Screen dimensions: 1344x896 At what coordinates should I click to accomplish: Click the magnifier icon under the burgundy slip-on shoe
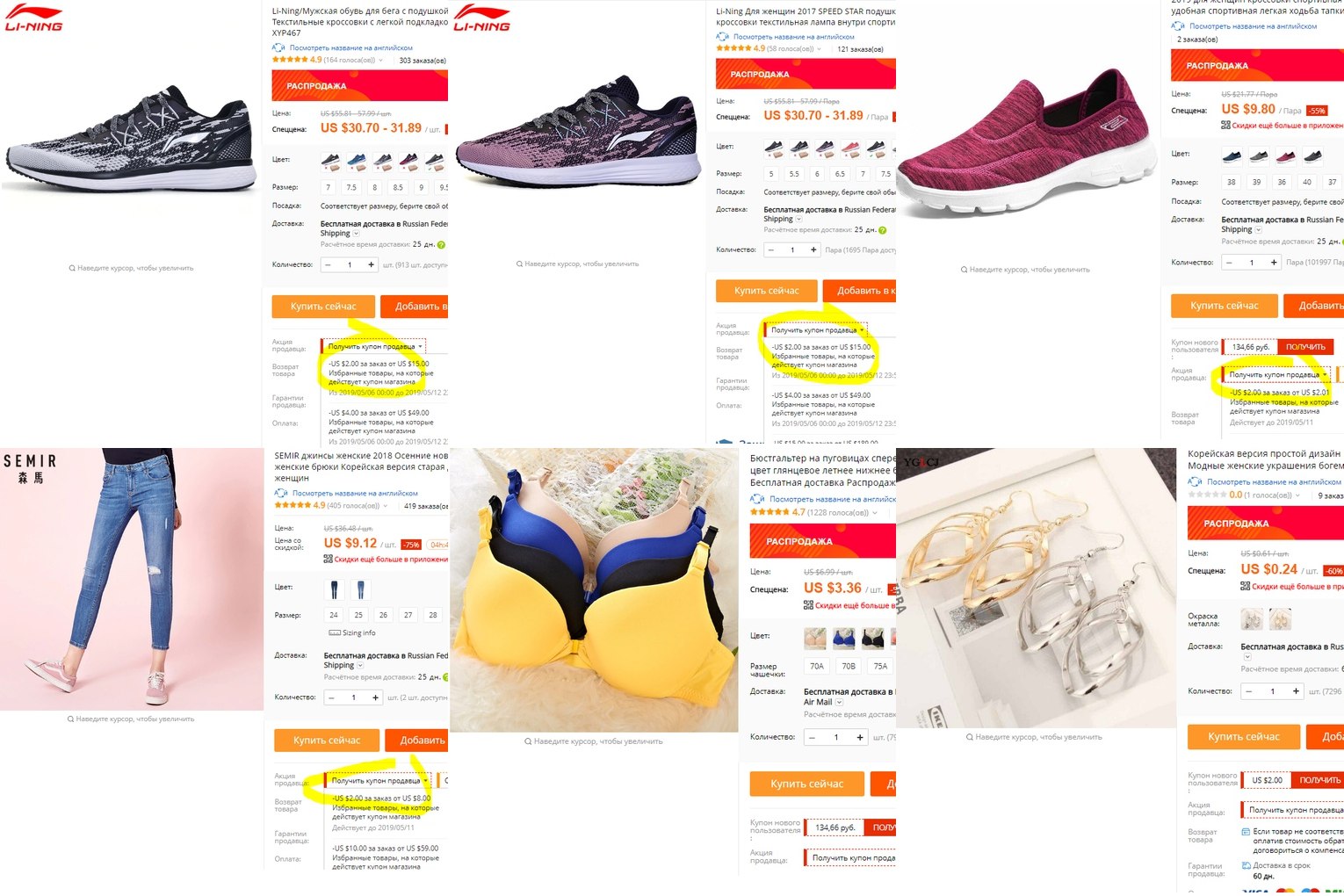964,270
